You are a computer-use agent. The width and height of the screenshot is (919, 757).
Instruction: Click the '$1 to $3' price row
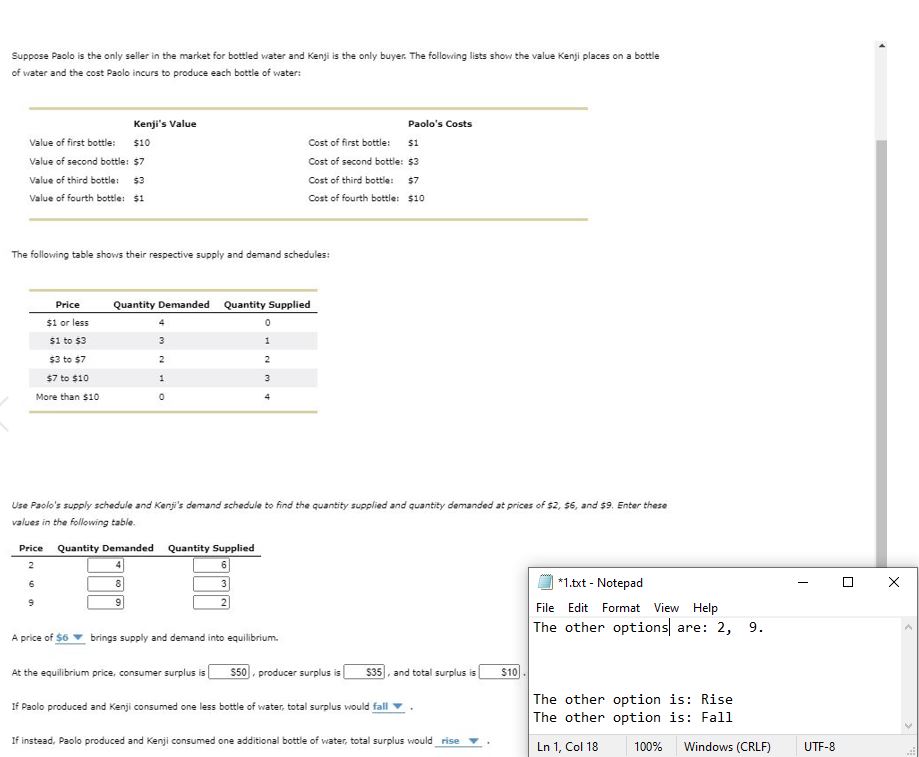pos(173,340)
